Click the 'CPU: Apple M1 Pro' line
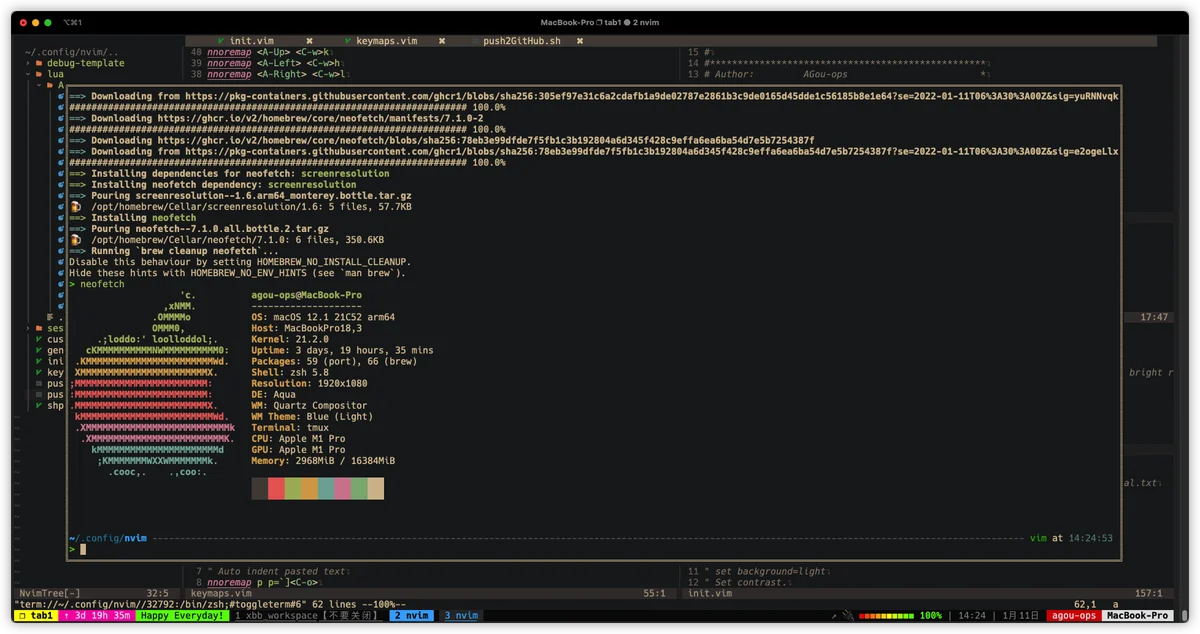 (x=298, y=438)
